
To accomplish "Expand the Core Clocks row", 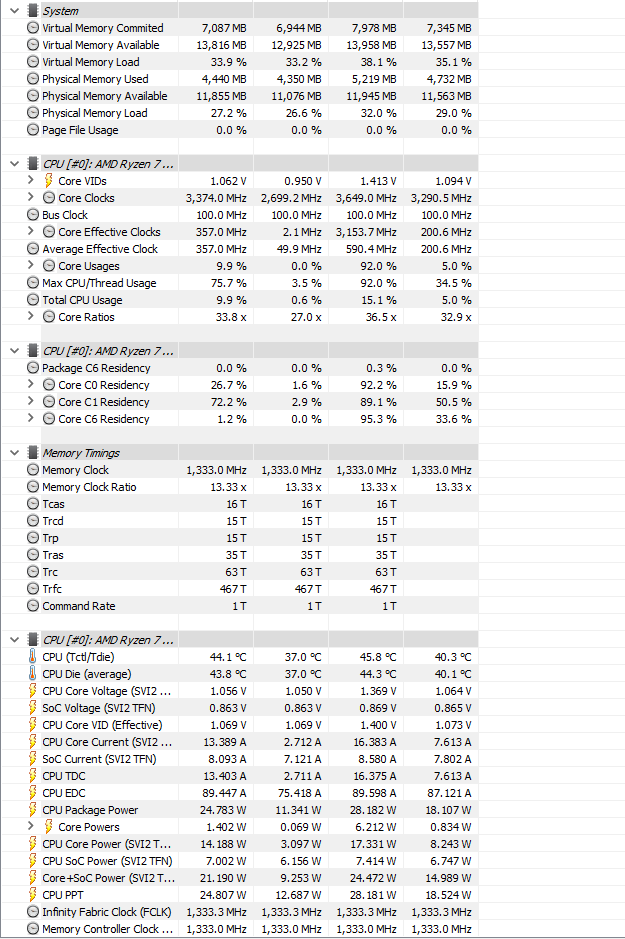I will pos(31,198).
